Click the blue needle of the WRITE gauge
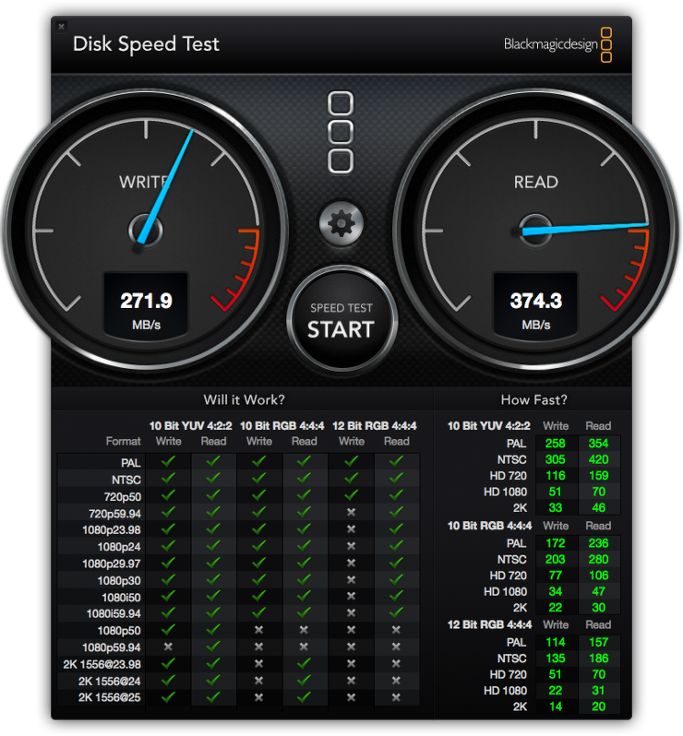The height and width of the screenshot is (736, 683). (x=166, y=186)
